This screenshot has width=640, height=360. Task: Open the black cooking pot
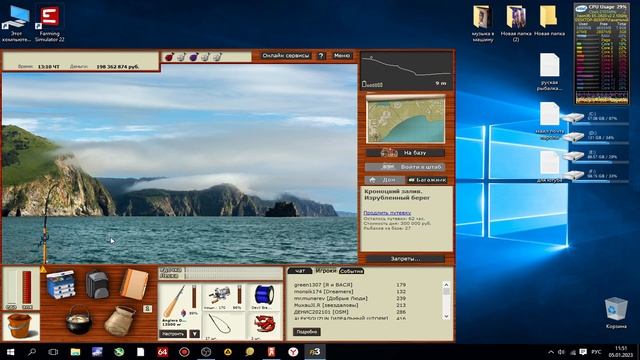point(78,320)
